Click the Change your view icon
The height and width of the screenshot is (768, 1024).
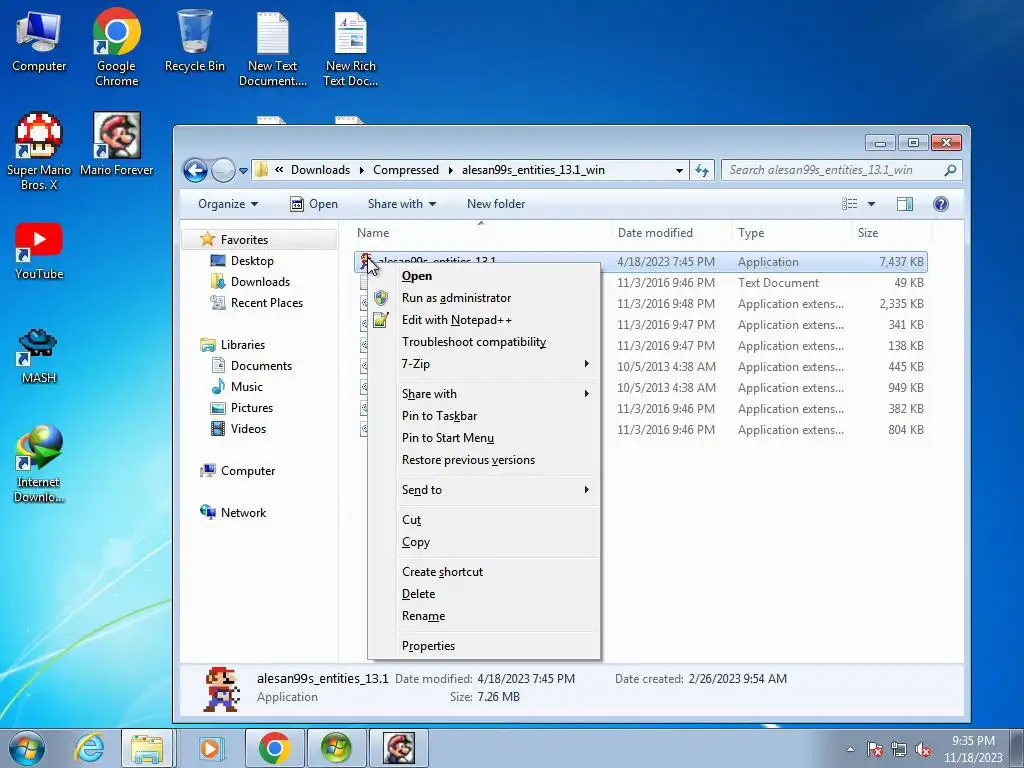[x=850, y=204]
